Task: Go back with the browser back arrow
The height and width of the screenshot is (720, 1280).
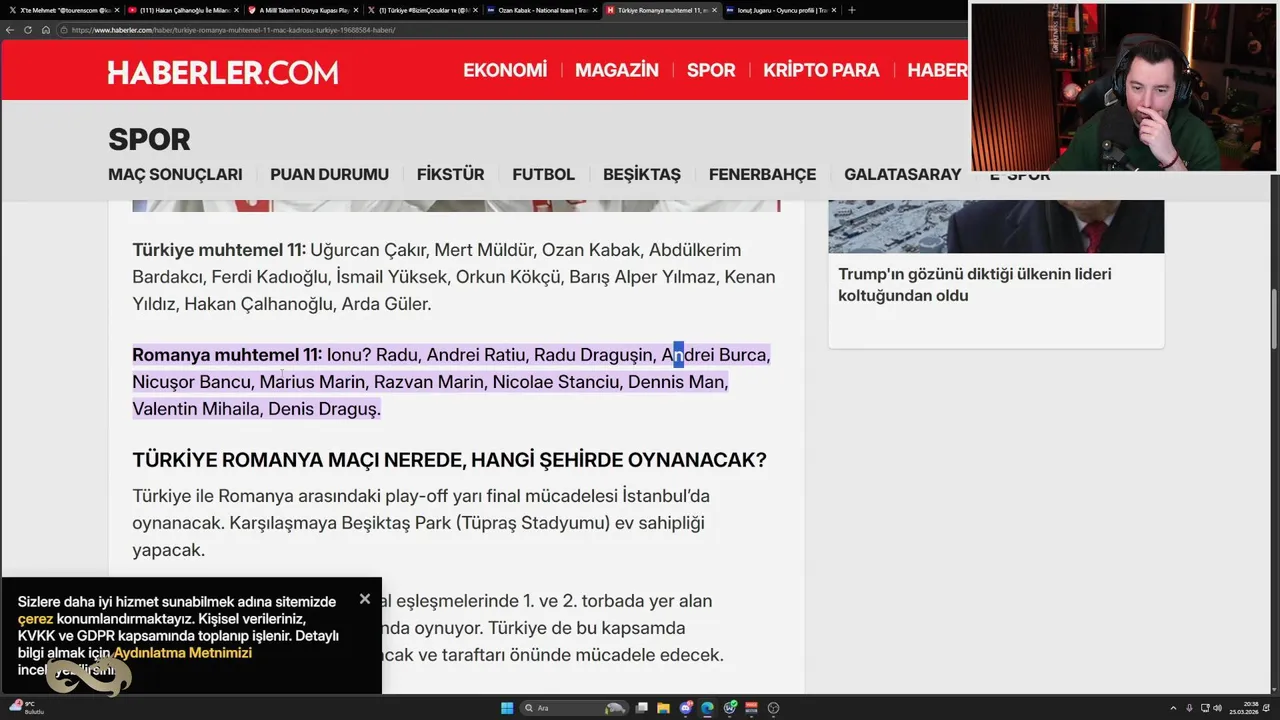Action: click(x=10, y=30)
